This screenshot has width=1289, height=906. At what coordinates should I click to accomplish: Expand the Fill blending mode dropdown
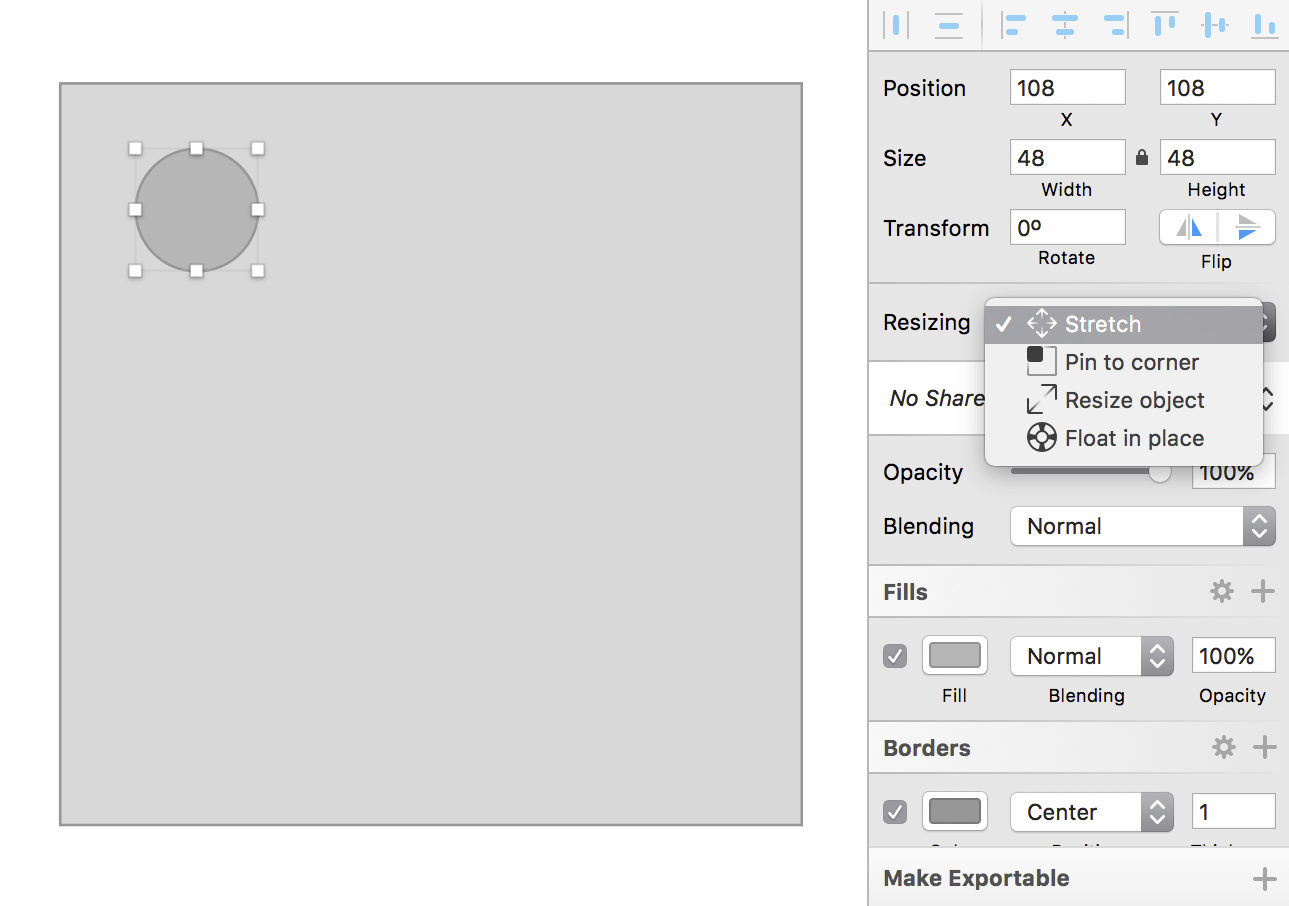click(x=1091, y=656)
